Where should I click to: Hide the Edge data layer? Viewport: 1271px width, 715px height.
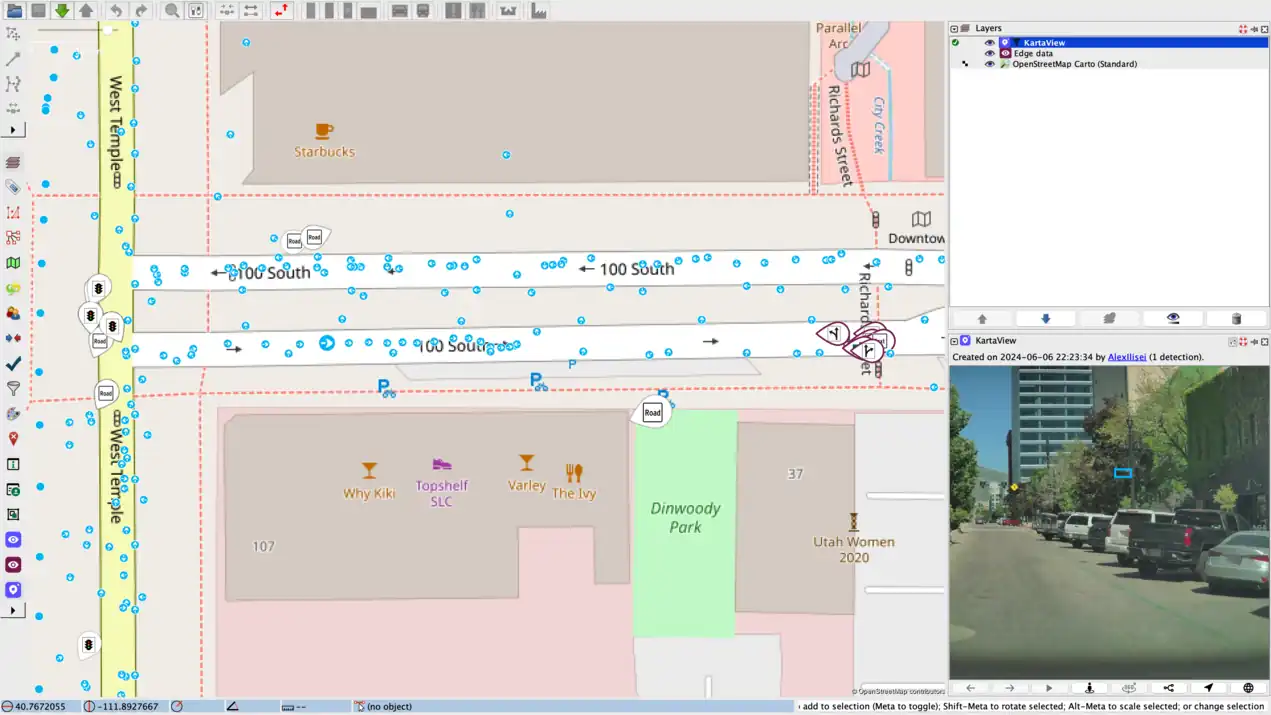tap(990, 53)
